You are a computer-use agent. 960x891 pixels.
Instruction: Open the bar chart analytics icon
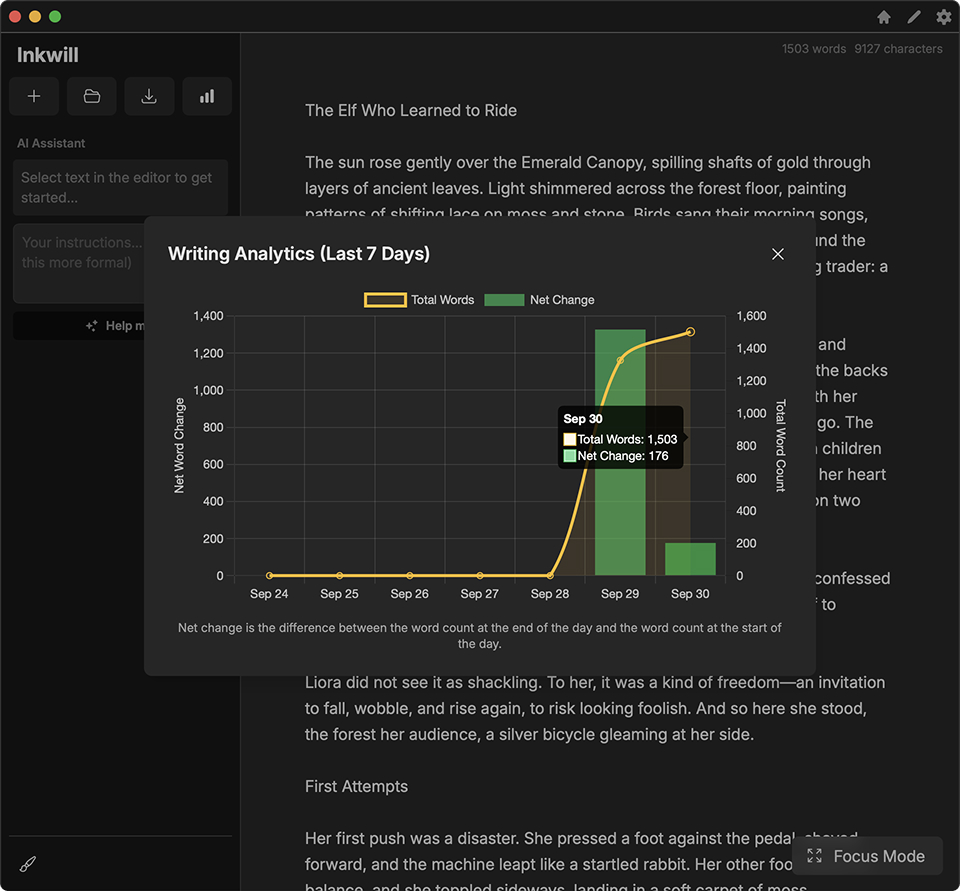207,96
